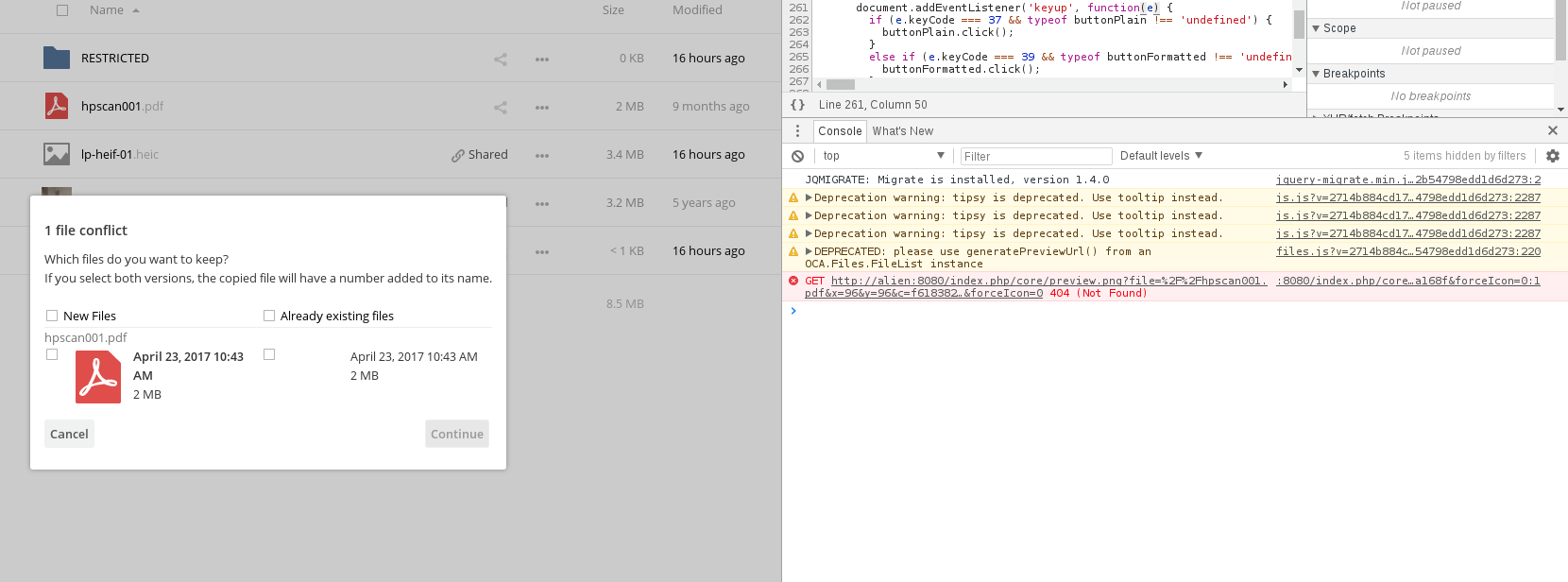Open more actions menu for RESTRICTED folder
Viewport: 1568px width, 582px height.
[542, 59]
